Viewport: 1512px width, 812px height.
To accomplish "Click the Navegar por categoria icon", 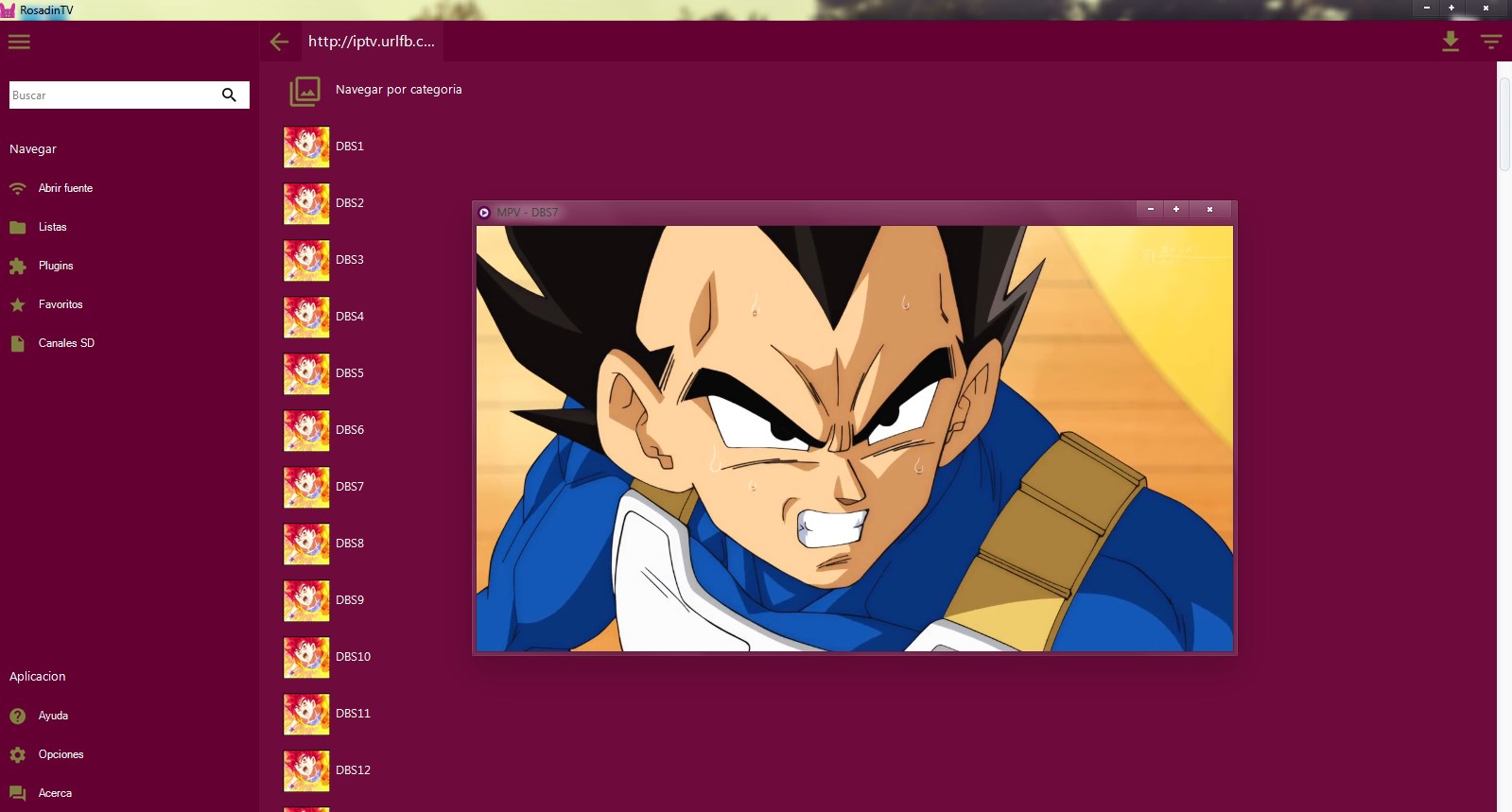I will pos(304,91).
